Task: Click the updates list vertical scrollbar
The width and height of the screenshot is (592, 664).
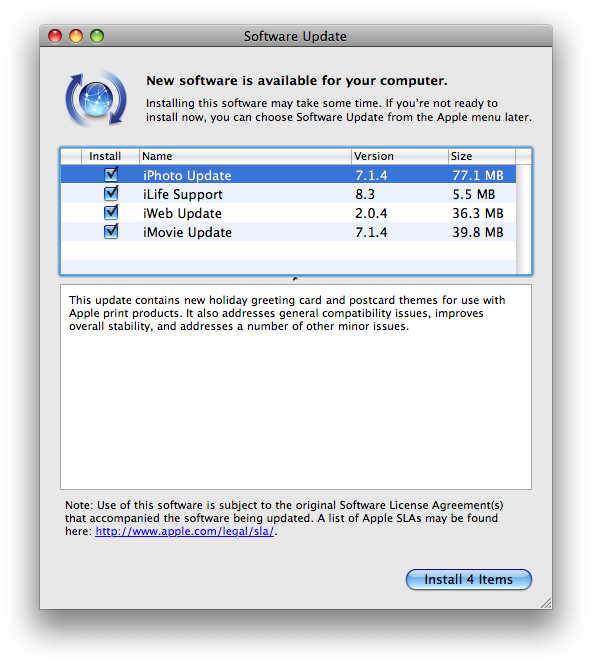Action: (x=523, y=219)
